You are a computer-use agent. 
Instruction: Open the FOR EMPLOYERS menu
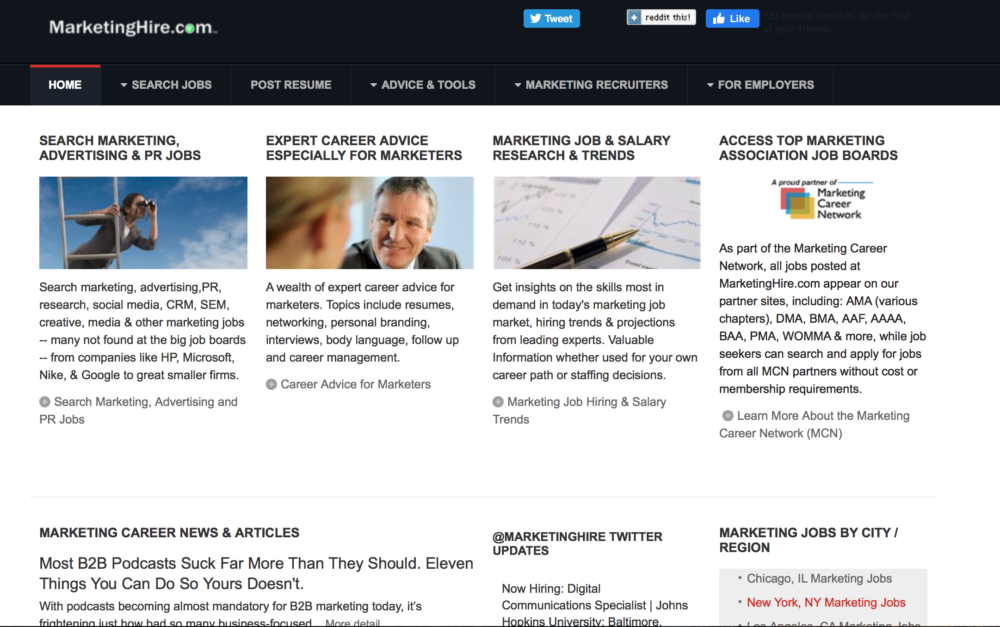point(760,85)
